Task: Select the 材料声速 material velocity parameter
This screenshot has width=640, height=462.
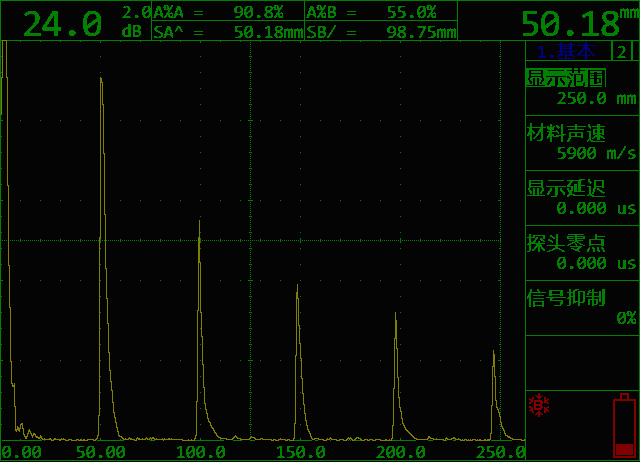Action: click(566, 134)
